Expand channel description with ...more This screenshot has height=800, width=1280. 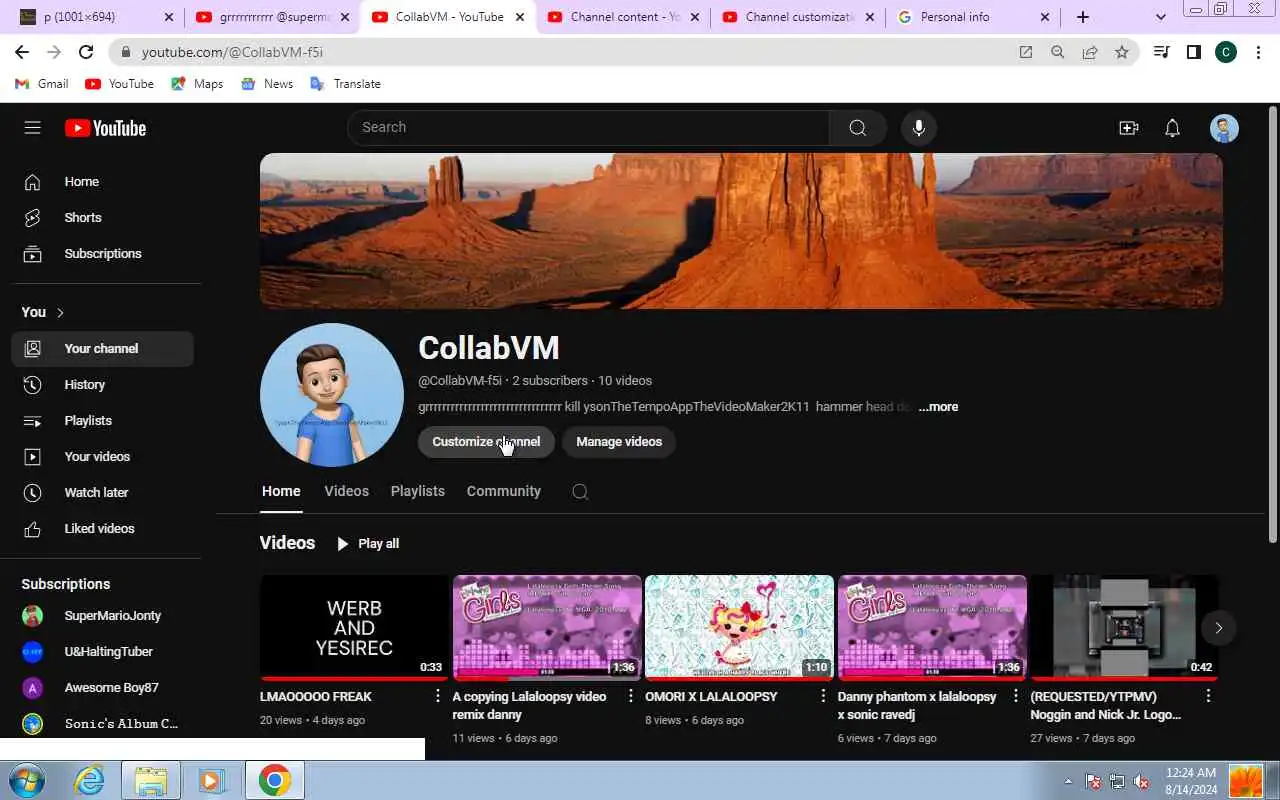938,407
